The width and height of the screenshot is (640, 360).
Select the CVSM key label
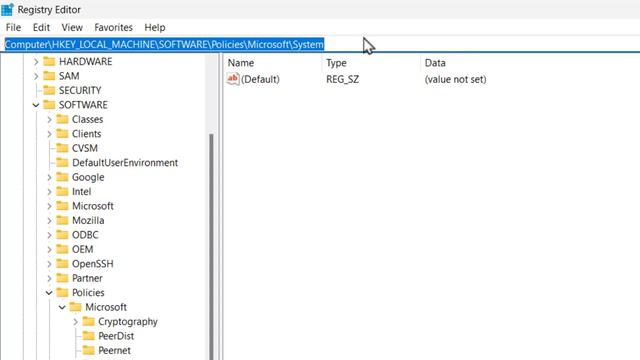[x=85, y=148]
